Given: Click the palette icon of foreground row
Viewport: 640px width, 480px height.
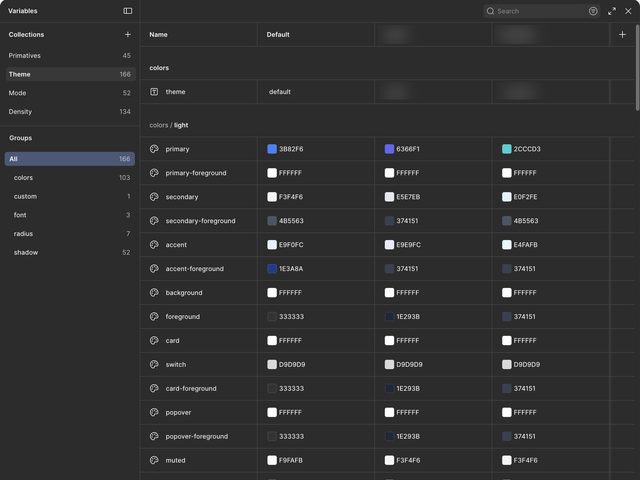Looking at the screenshot, I should point(154,317).
